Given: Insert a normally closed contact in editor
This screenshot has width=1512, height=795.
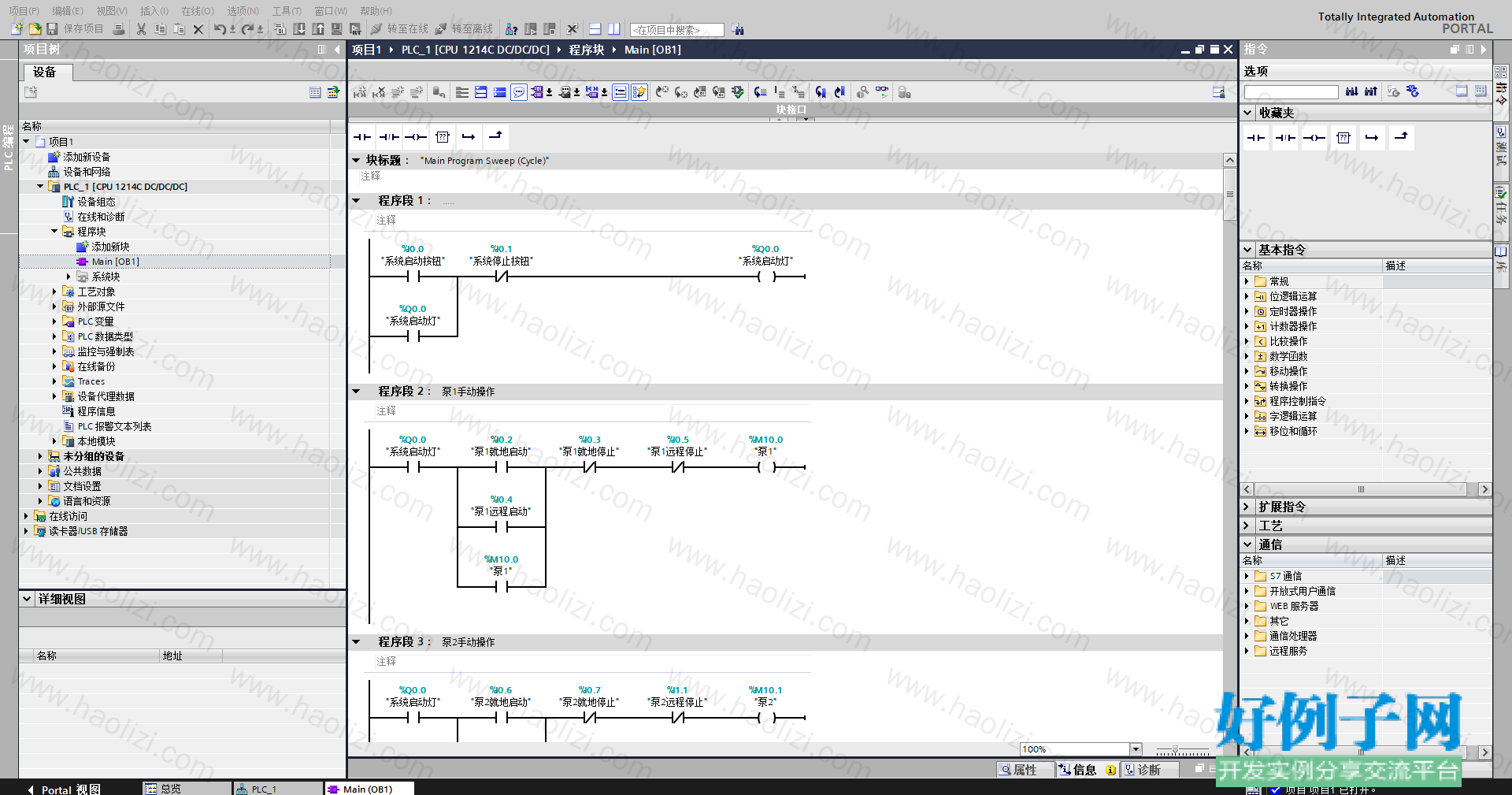Looking at the screenshot, I should coord(389,137).
